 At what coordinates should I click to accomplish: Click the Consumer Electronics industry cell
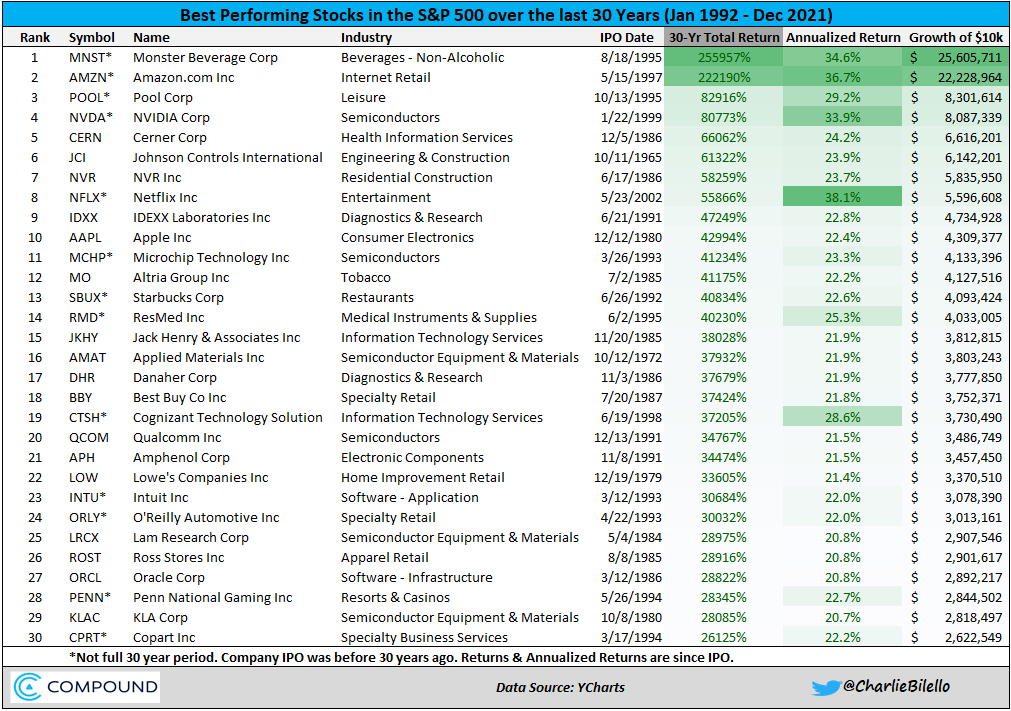(407, 237)
